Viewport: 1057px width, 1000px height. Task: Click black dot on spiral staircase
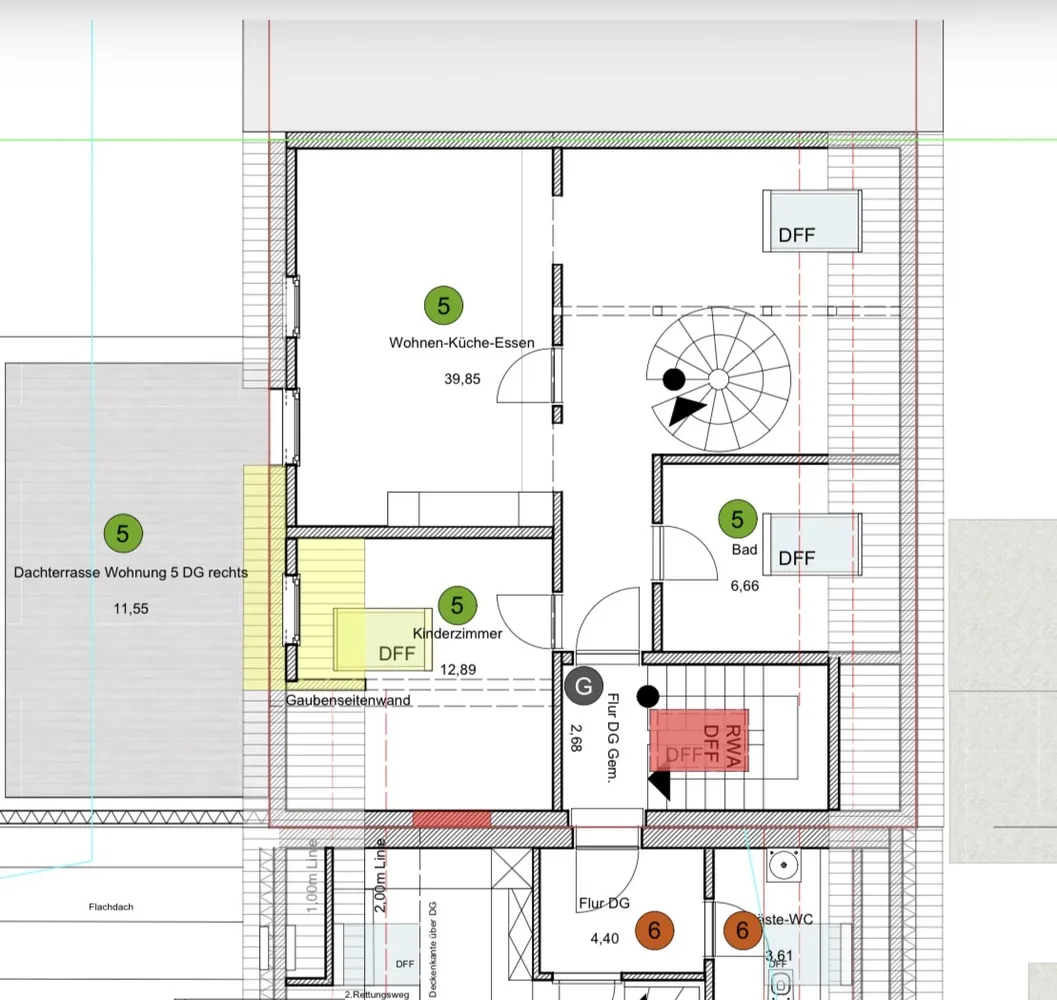673,379
